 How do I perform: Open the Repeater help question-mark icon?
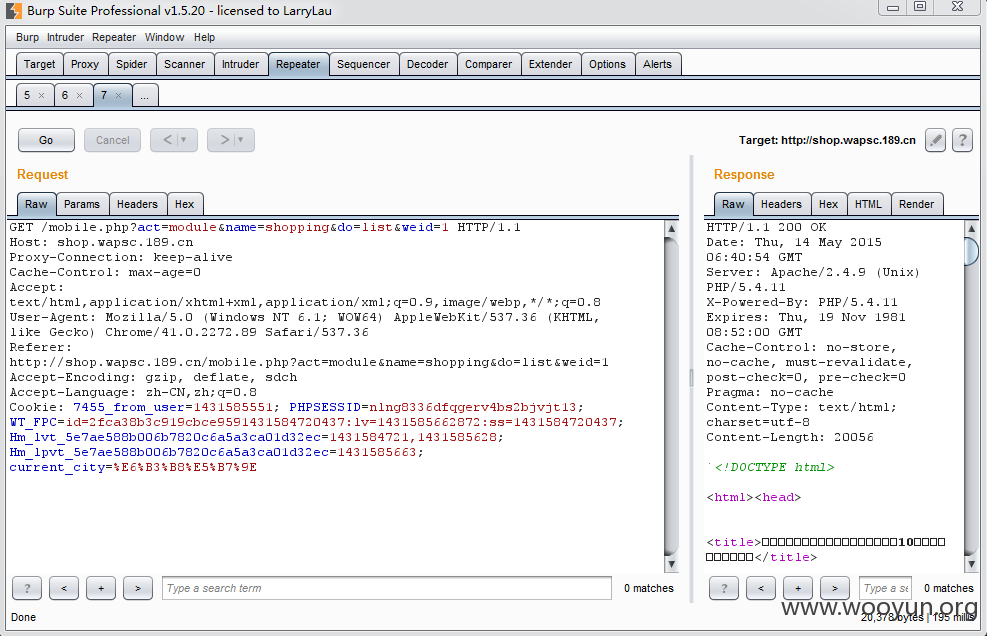(962, 140)
